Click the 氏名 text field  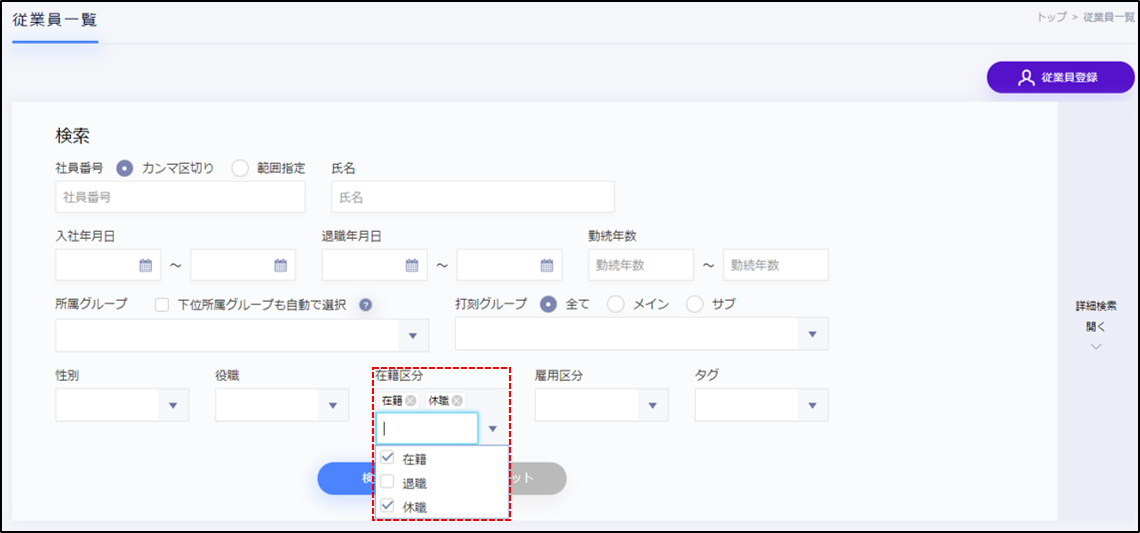[x=472, y=197]
